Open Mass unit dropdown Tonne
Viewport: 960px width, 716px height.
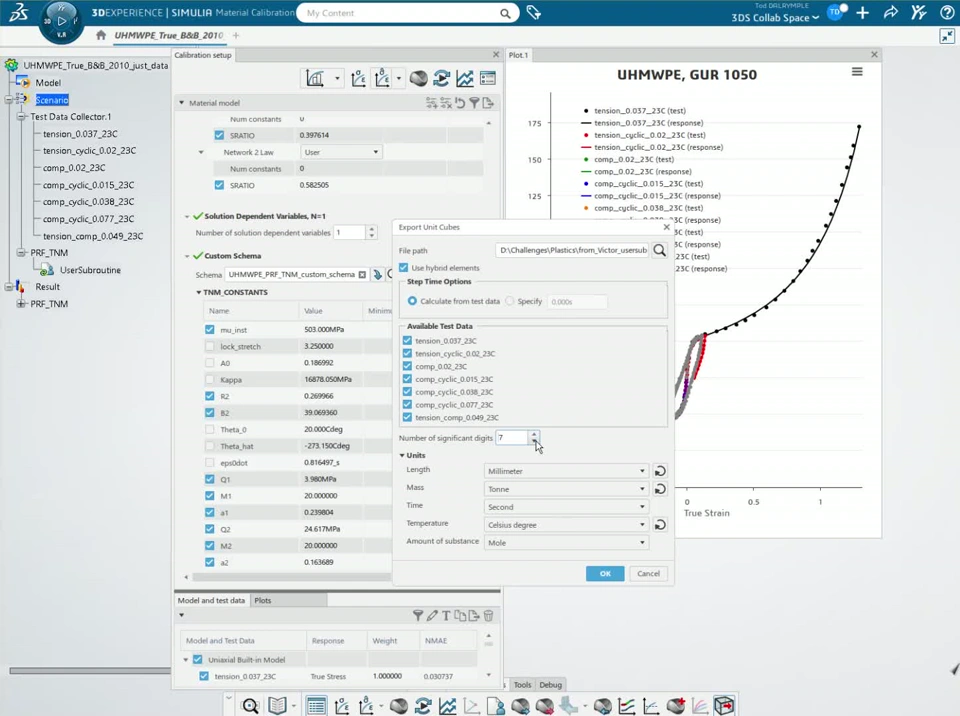tap(566, 489)
